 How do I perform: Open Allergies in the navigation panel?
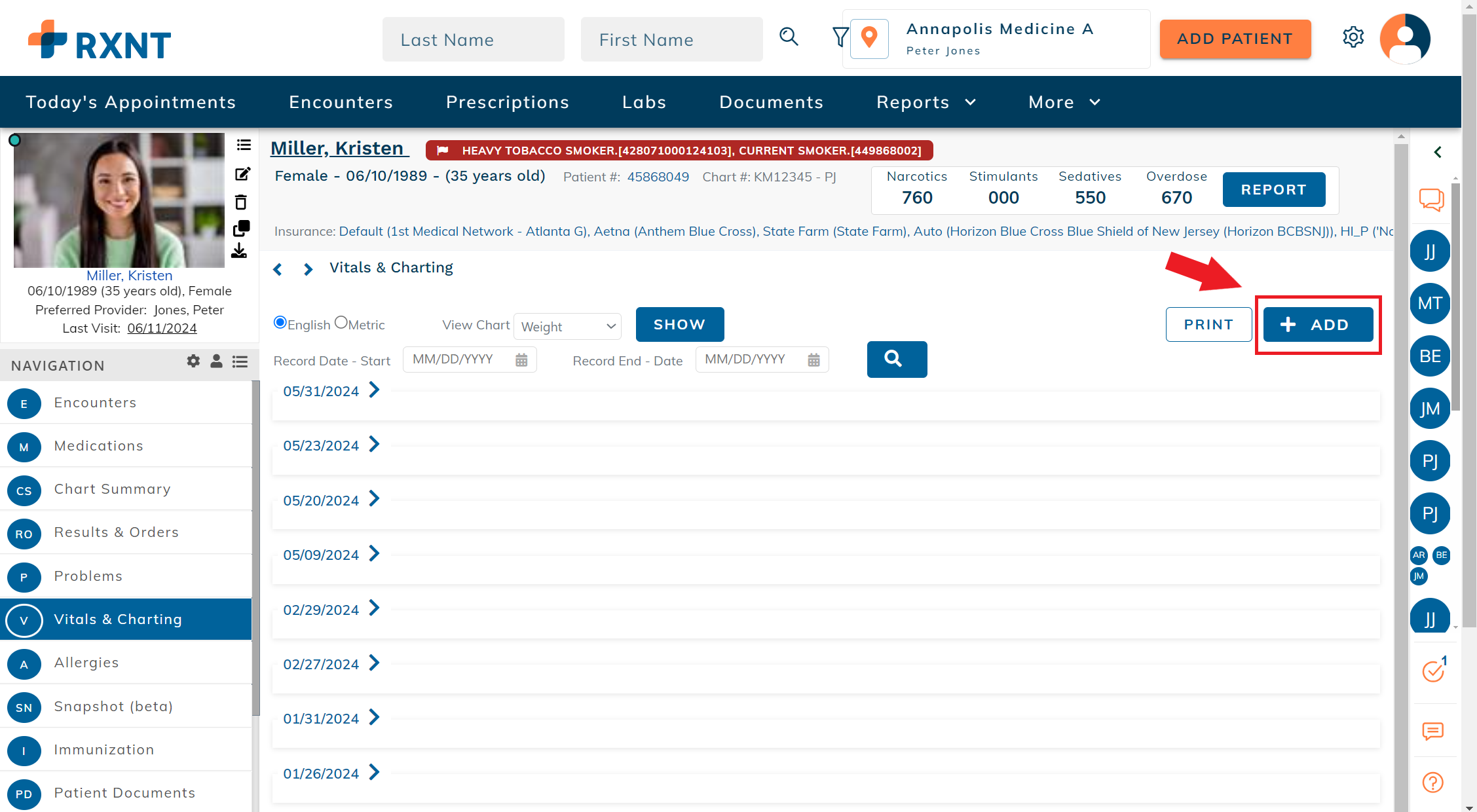(86, 663)
